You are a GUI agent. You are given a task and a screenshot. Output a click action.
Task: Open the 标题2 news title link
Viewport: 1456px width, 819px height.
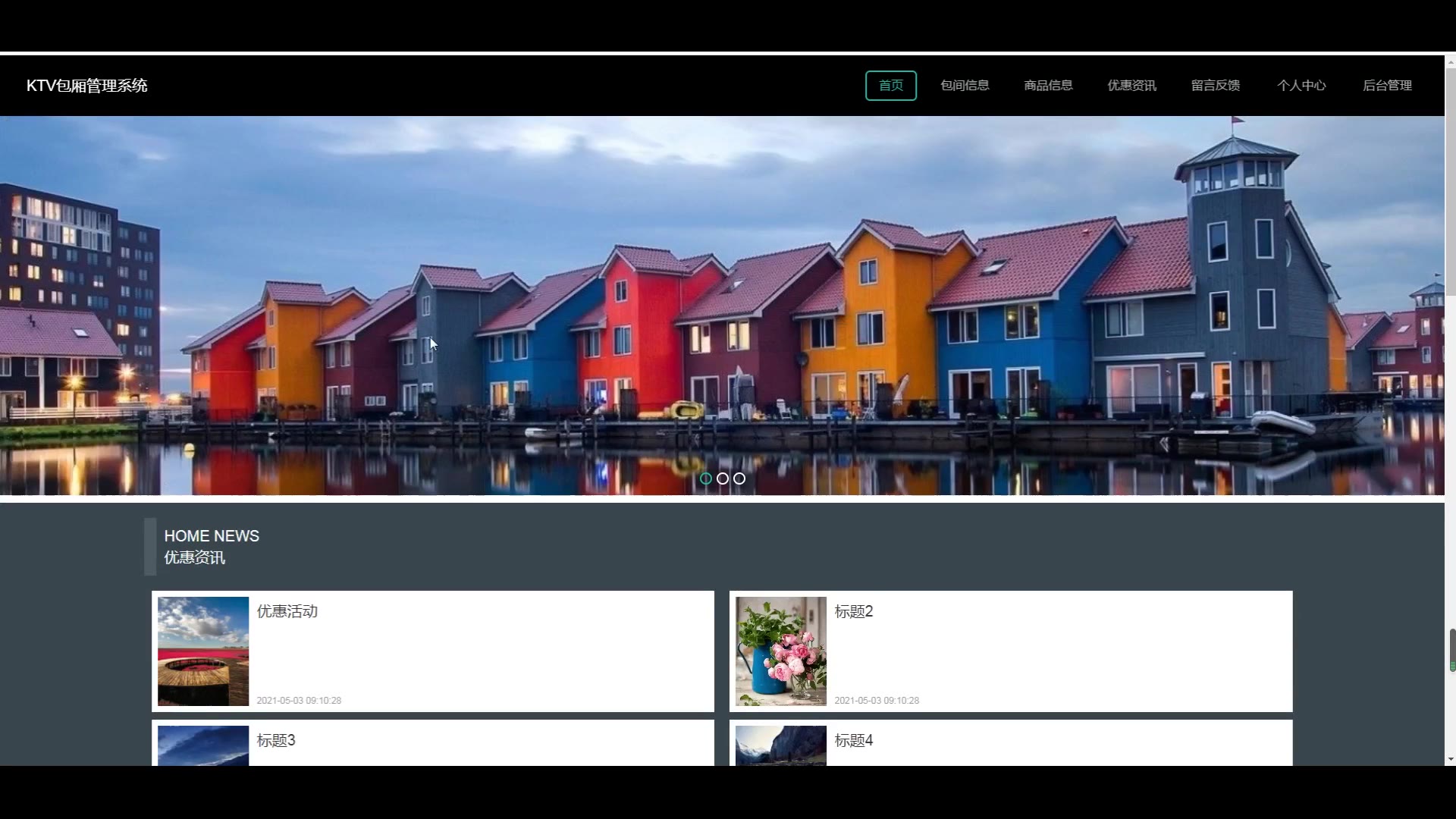(x=853, y=611)
